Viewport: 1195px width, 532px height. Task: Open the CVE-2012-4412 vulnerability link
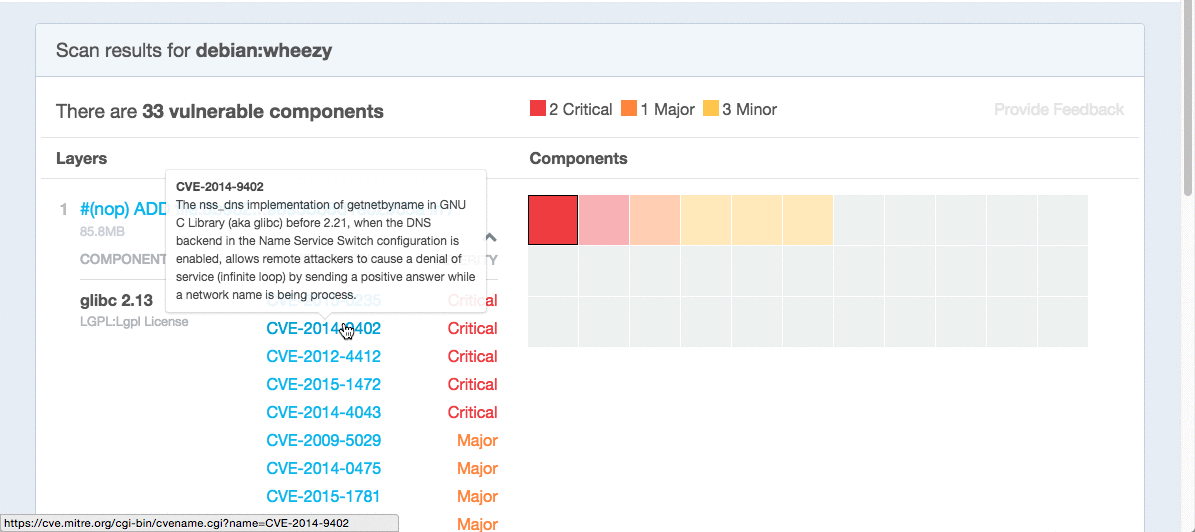(323, 357)
